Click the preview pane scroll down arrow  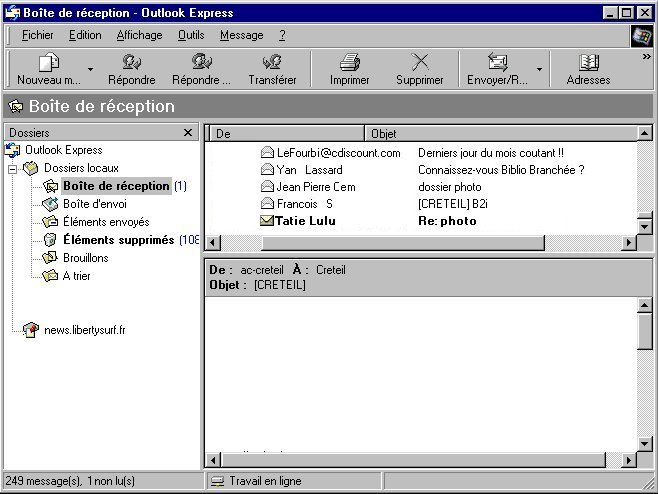(x=645, y=444)
